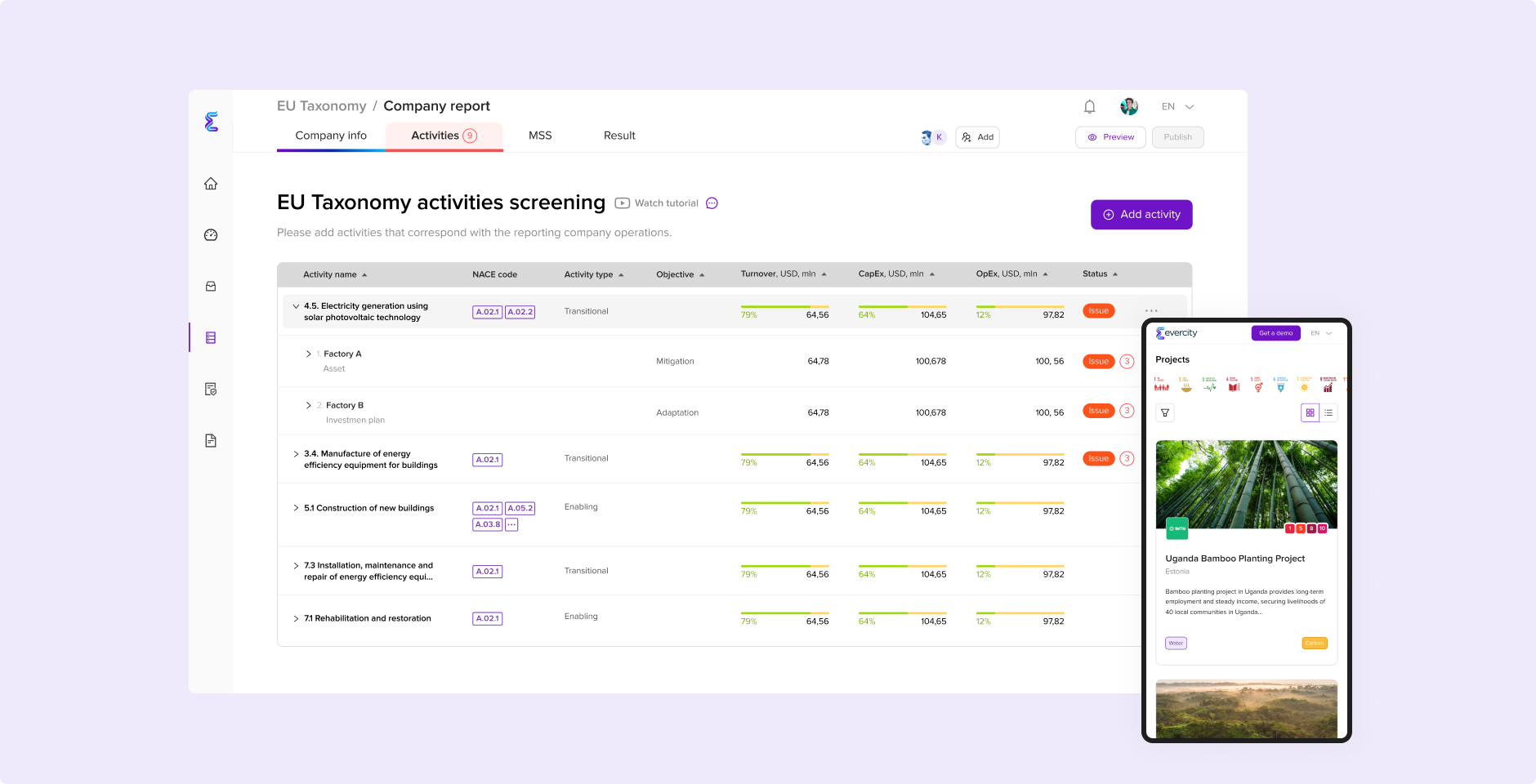
Task: Open the dashboard gauge icon in sidebar
Action: [211, 235]
